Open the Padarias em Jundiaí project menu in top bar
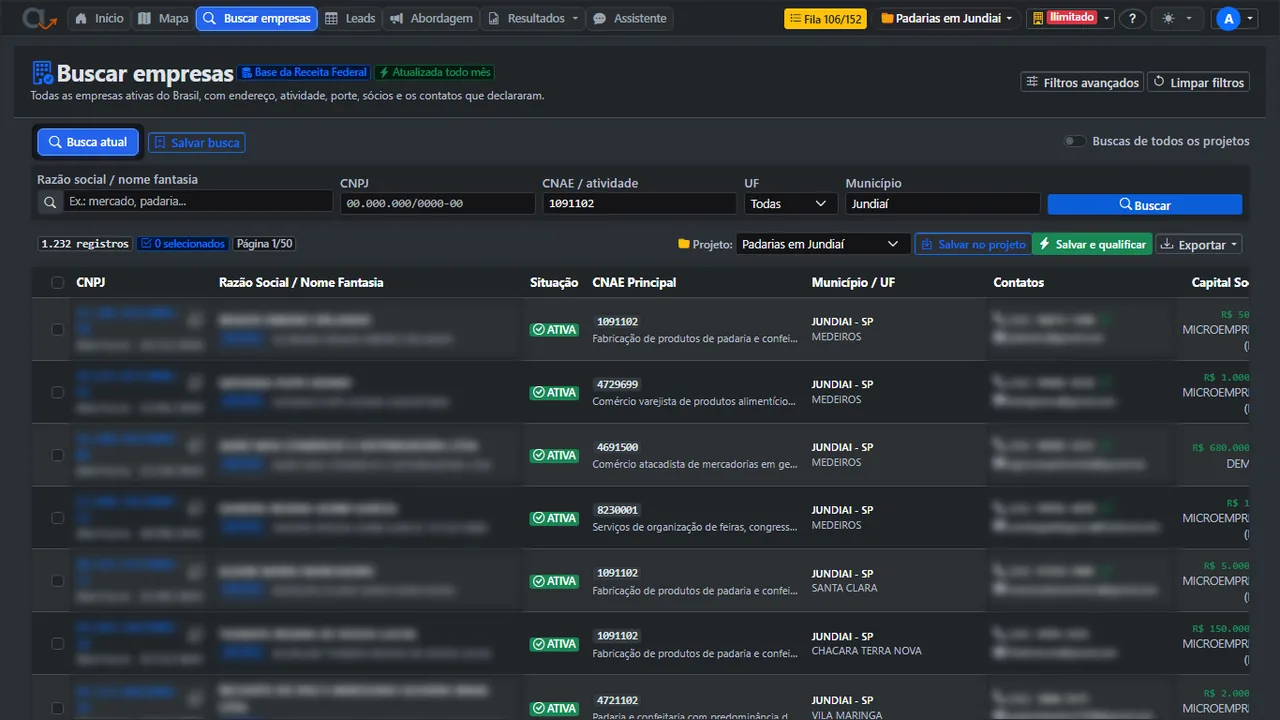 click(946, 18)
